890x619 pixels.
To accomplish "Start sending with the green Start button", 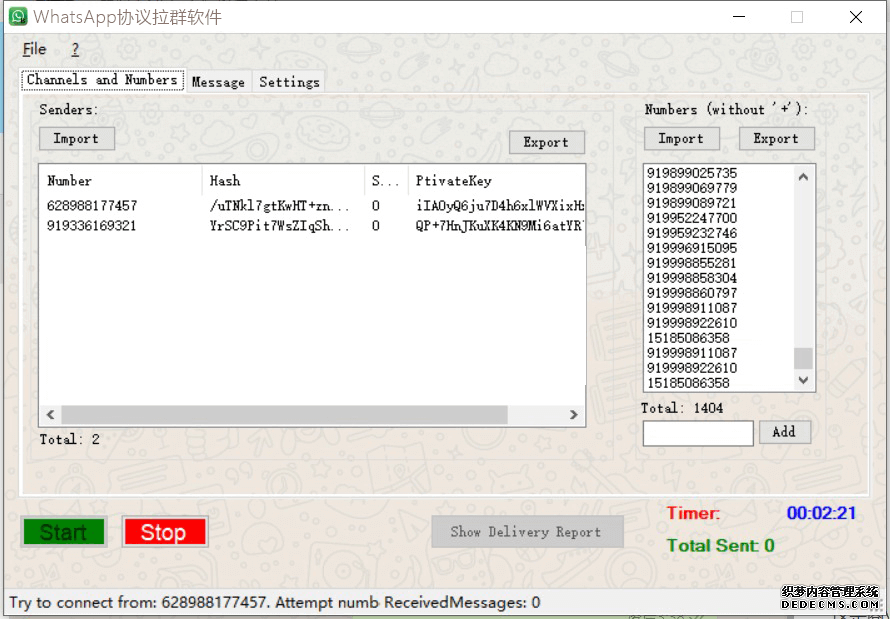I will (64, 532).
